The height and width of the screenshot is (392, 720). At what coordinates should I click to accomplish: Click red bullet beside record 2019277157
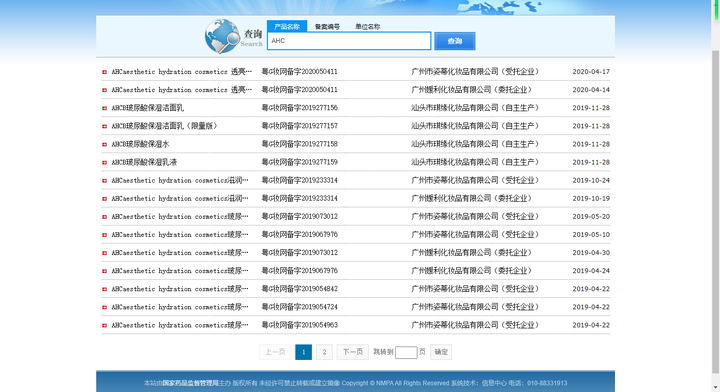tap(104, 126)
